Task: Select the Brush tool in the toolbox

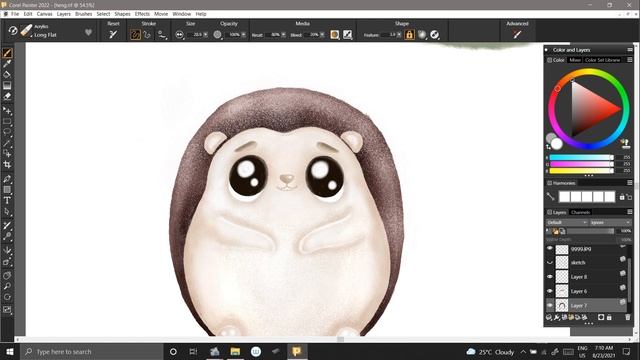Action: (x=7, y=53)
